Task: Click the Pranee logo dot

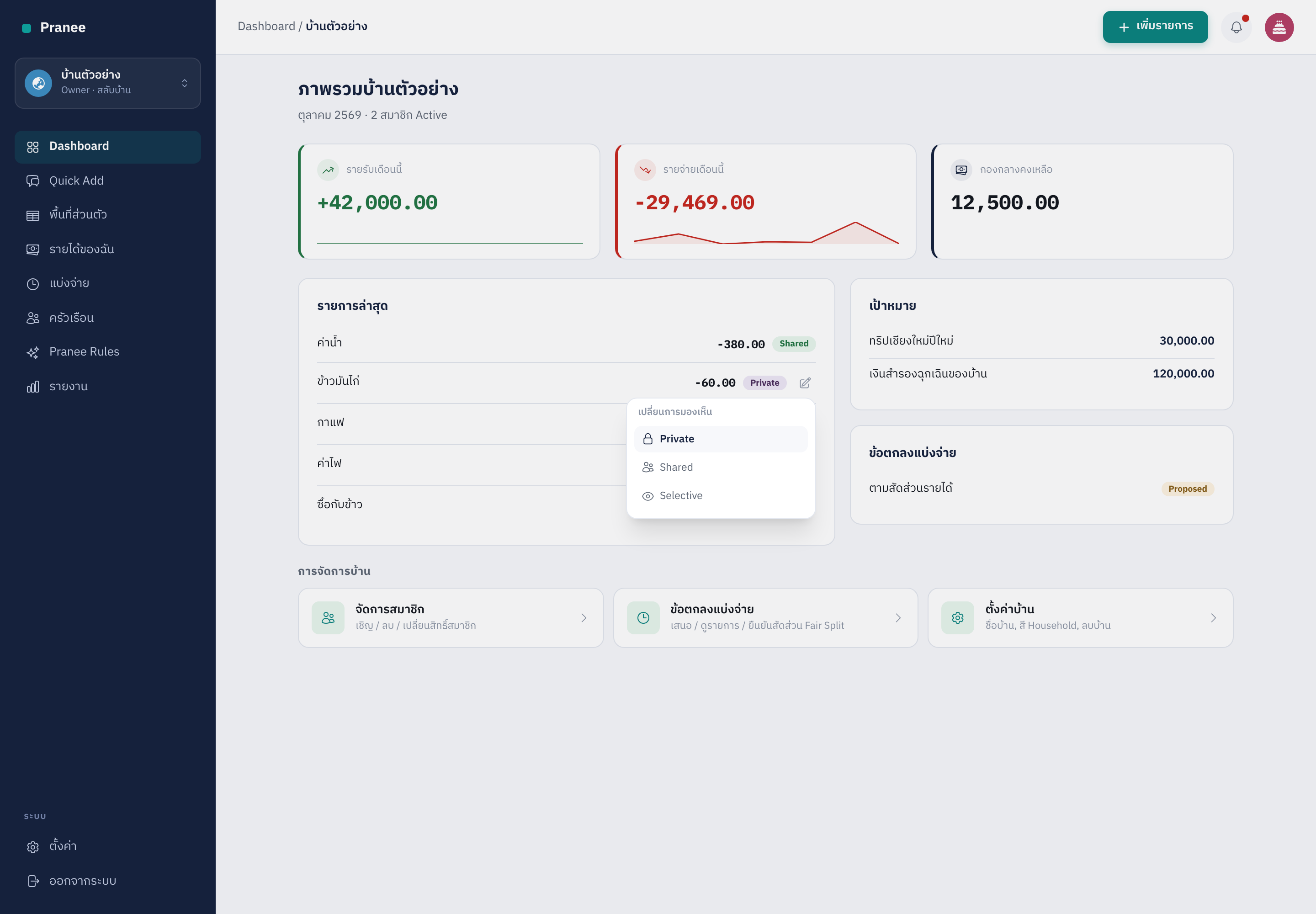Action: click(x=27, y=28)
